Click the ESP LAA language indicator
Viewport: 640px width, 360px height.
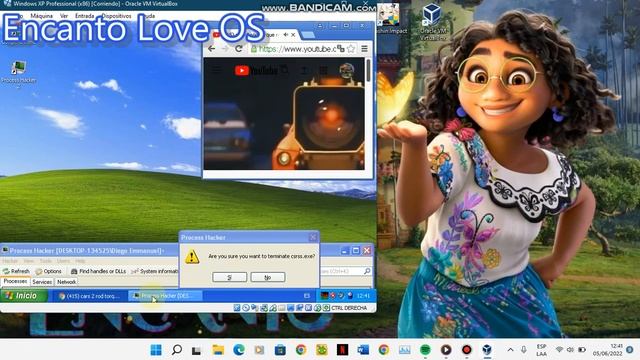pos(541,350)
